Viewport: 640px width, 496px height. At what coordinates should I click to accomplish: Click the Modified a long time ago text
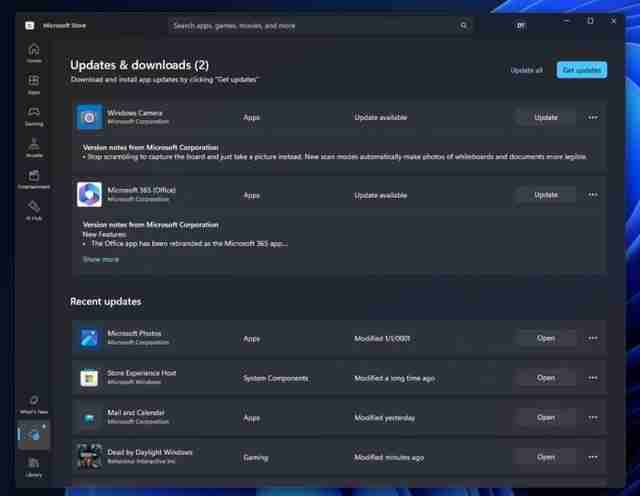coord(394,379)
